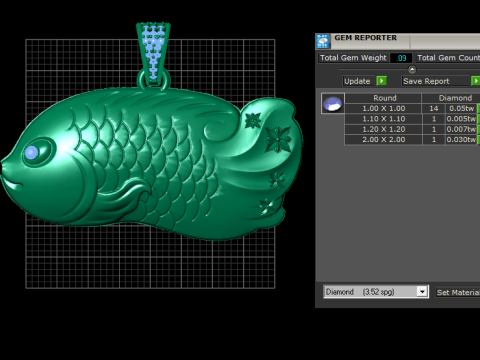Click the 0.030tw weight cell
Screen dimensions: 480x360
pyautogui.click(x=461, y=139)
